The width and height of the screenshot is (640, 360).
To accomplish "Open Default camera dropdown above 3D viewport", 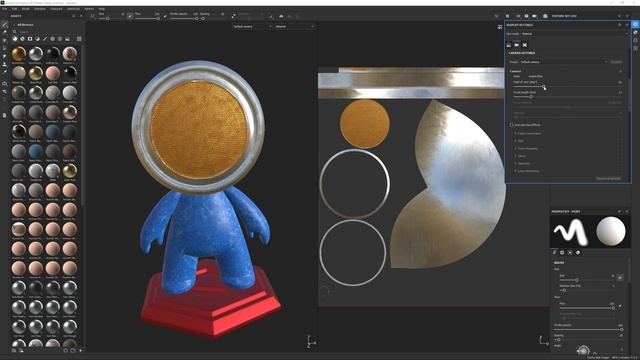I will (252, 27).
